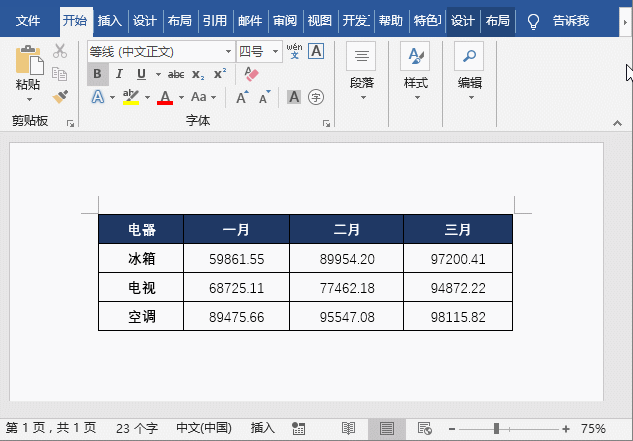633x441 pixels.
Task: Toggle superscript formatting
Action: click(x=220, y=74)
